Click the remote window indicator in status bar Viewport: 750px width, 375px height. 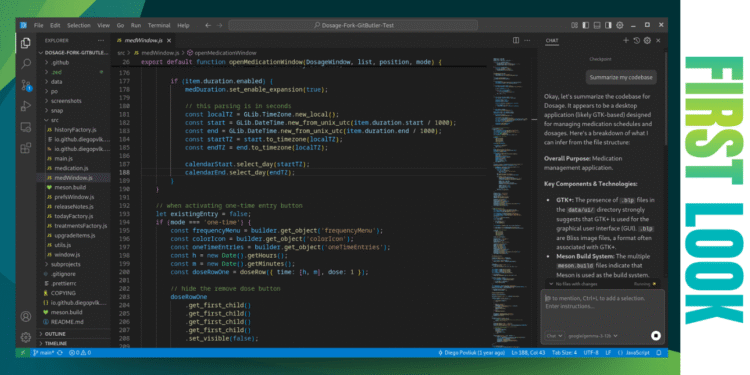(22, 353)
